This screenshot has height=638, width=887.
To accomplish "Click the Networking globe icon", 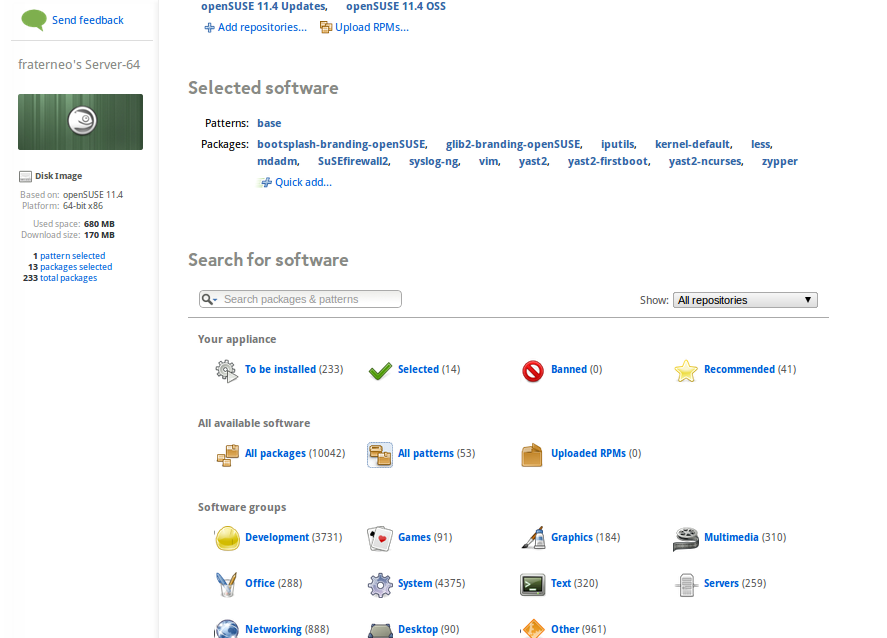I will tap(227, 629).
